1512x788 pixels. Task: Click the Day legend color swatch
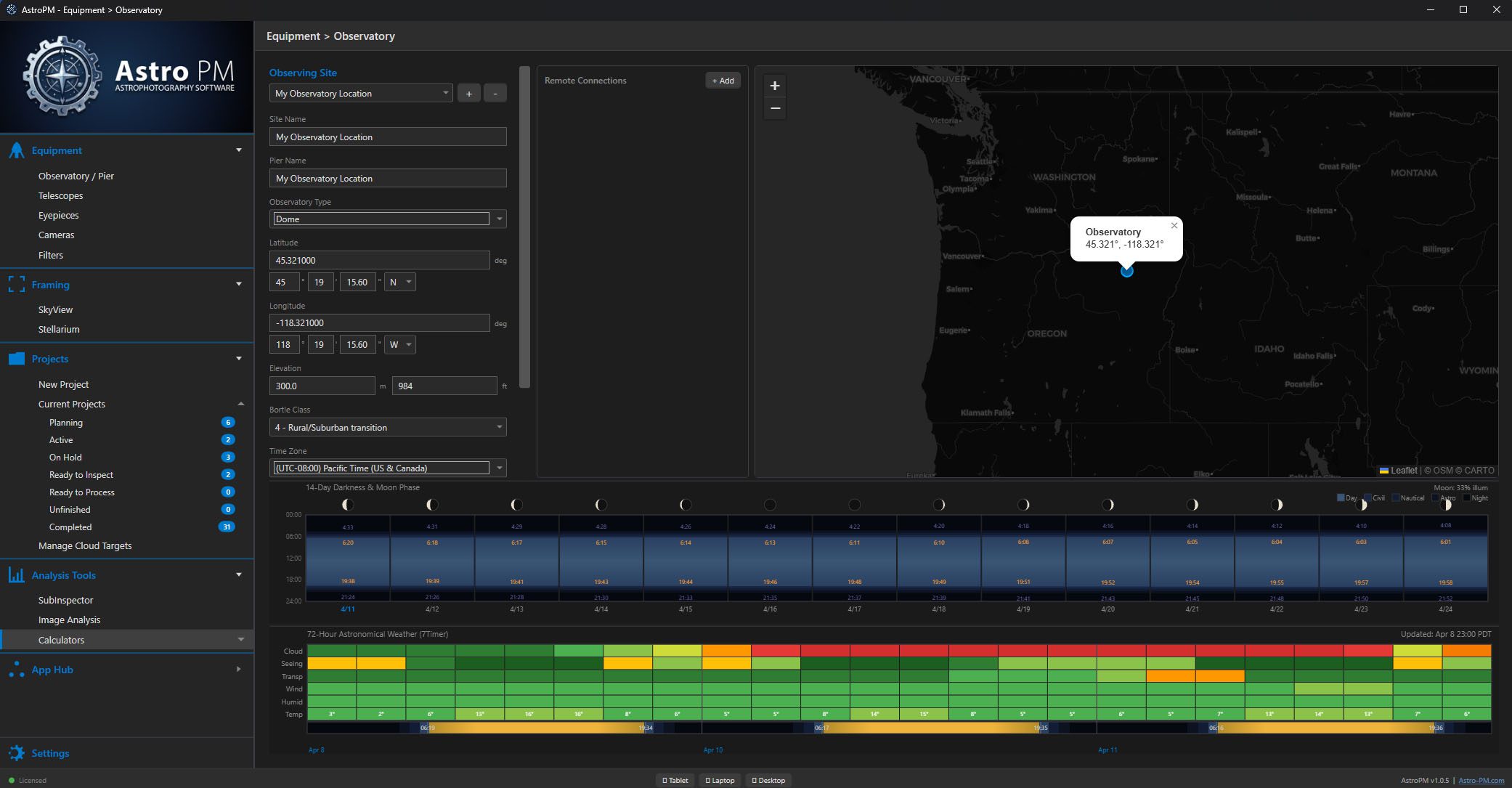pos(1341,497)
